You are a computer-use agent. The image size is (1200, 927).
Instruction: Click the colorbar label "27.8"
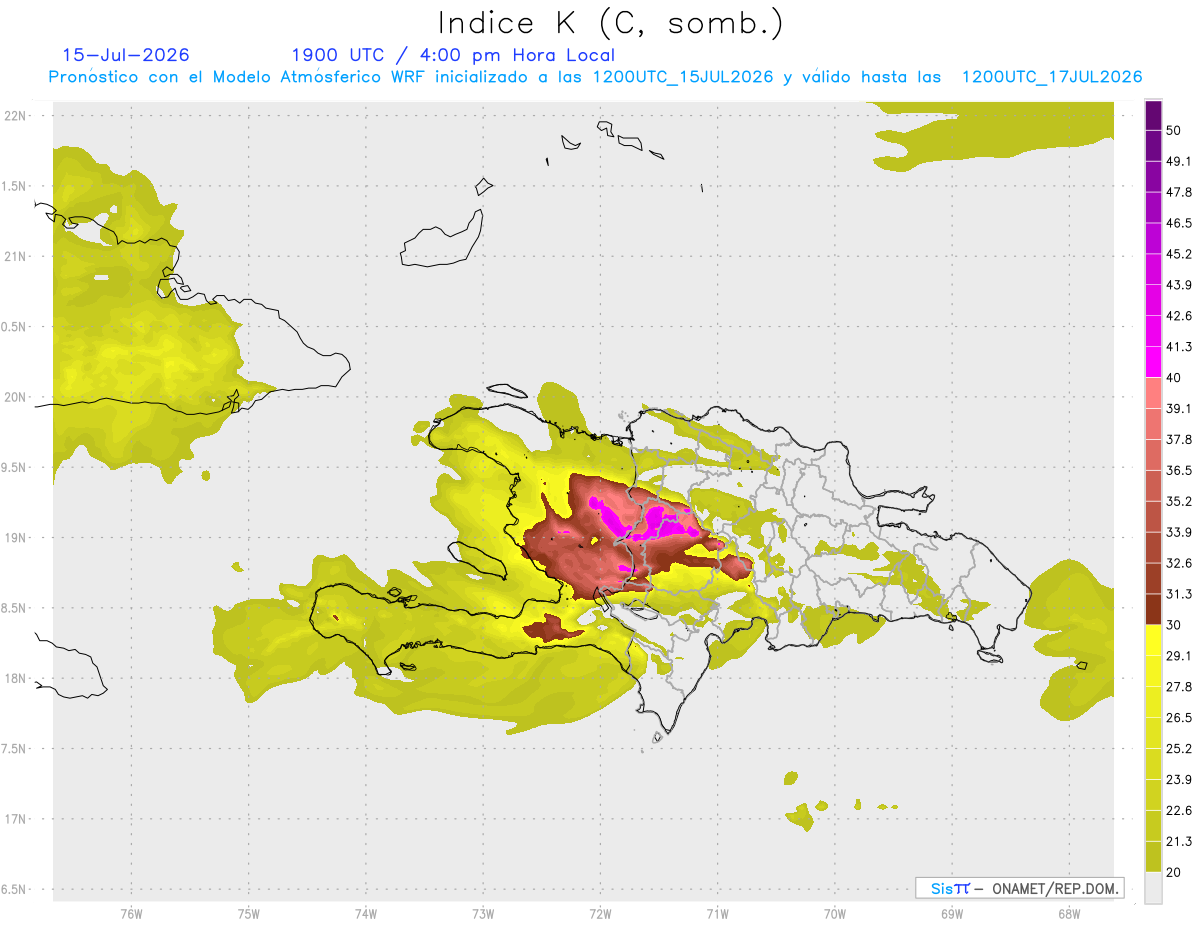click(1178, 686)
